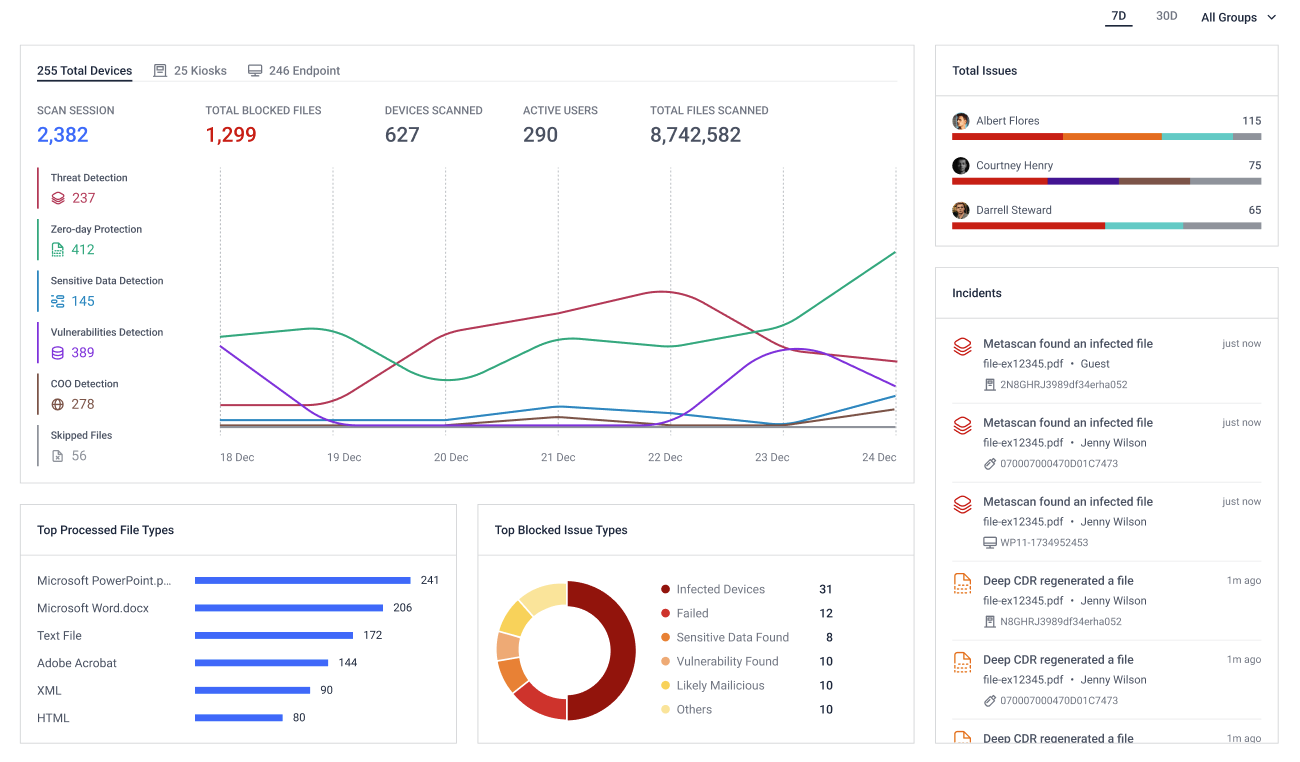Screen dimensions: 1300x762
Task: Click Albert Flores issue count 115
Action: pos(1252,121)
